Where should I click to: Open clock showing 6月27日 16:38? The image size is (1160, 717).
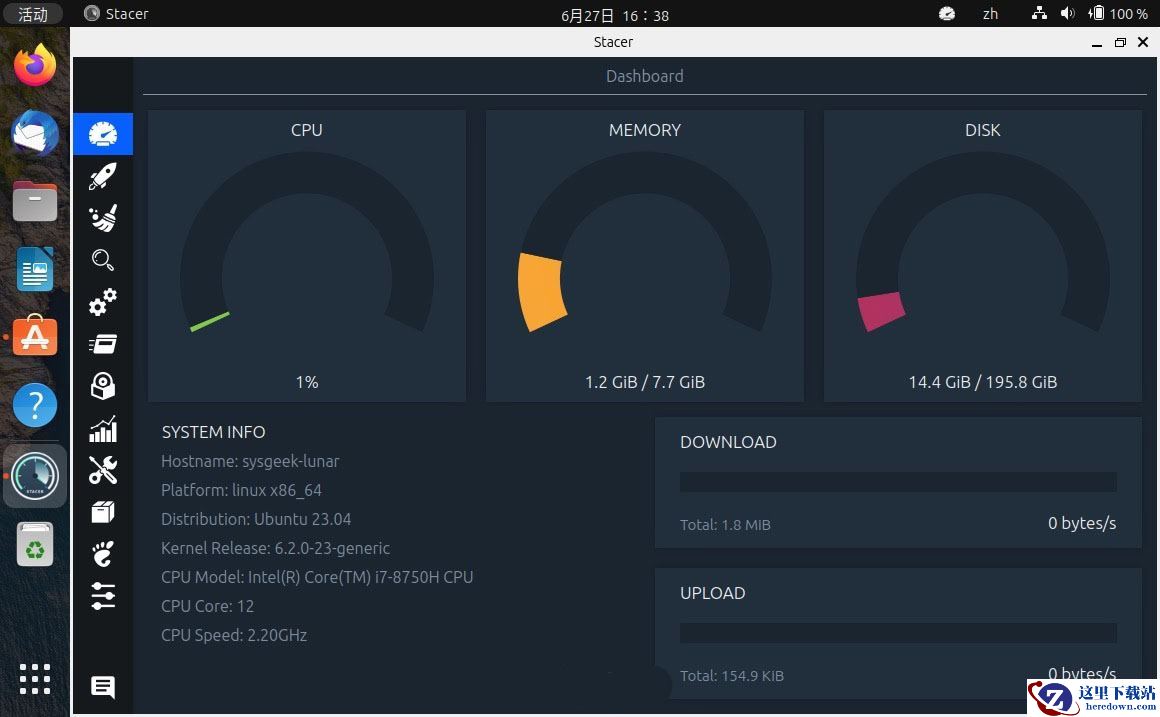click(x=615, y=15)
